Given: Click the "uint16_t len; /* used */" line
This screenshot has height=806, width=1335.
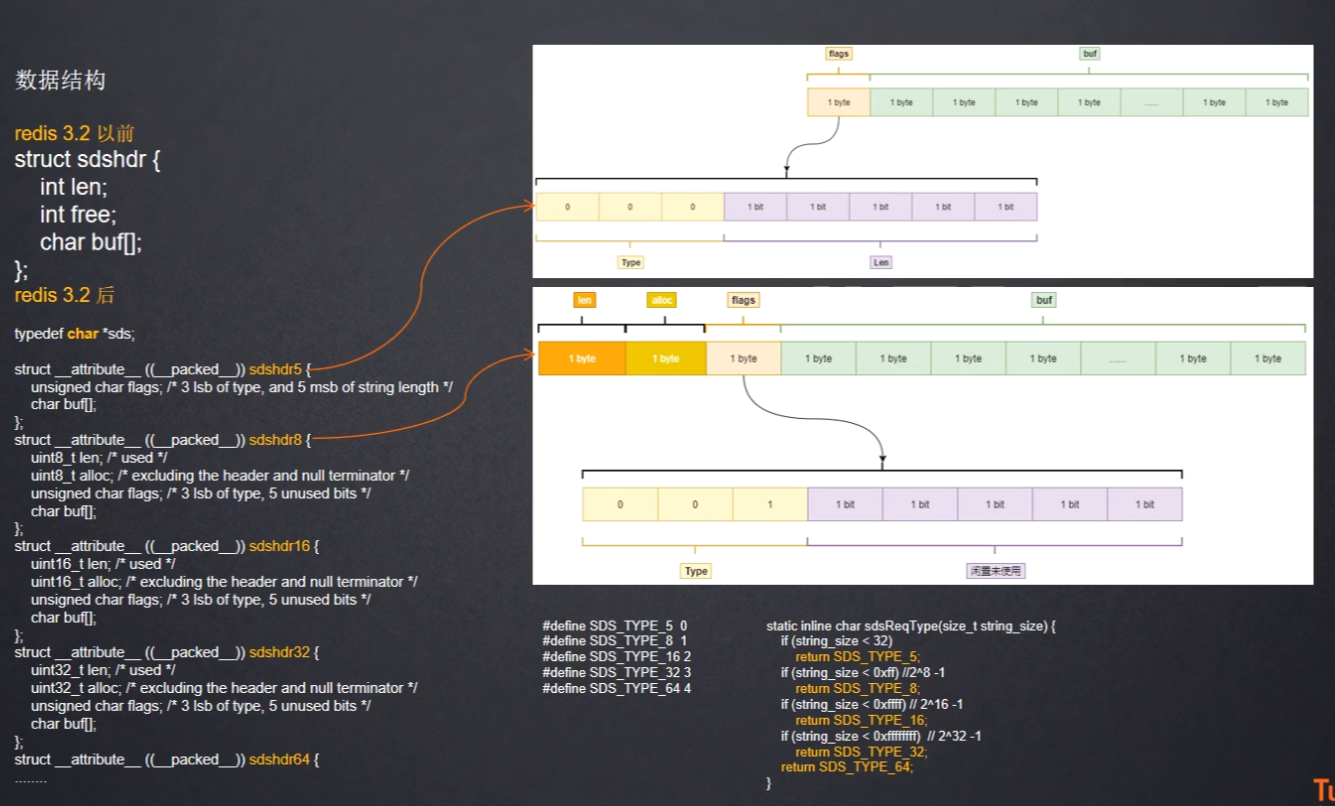Looking at the screenshot, I should click(103, 564).
